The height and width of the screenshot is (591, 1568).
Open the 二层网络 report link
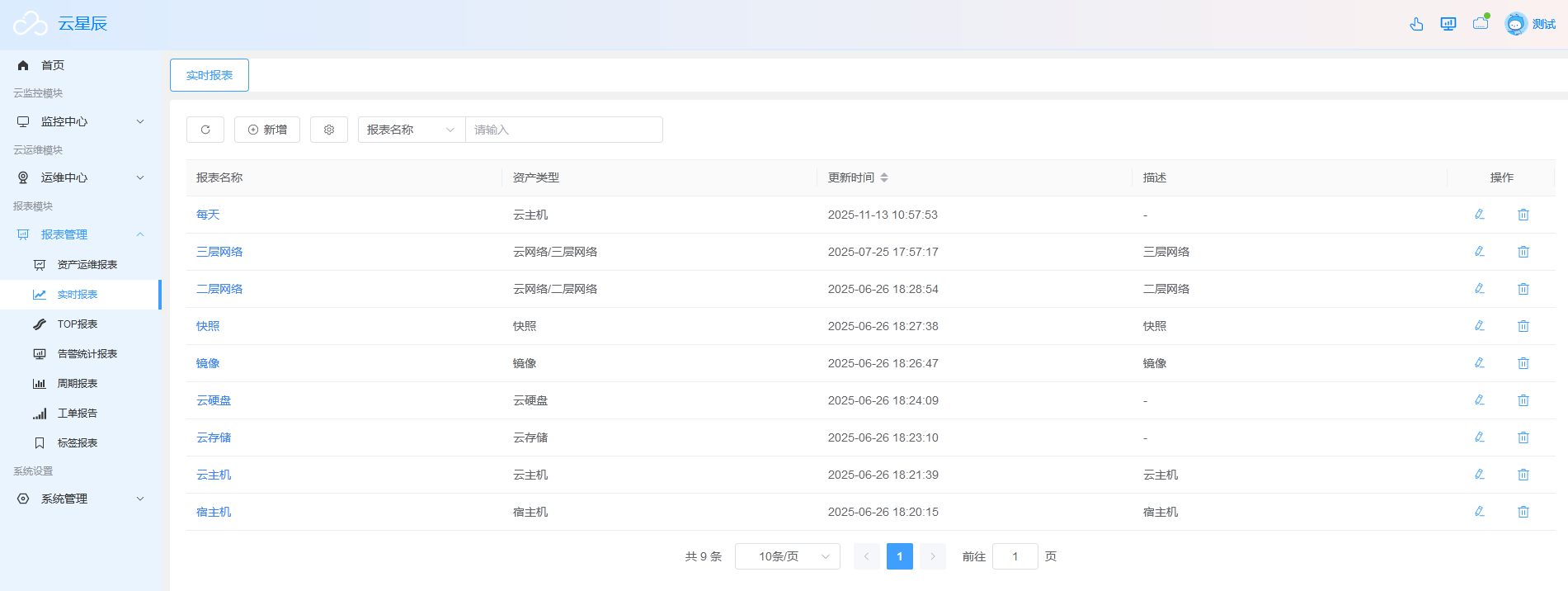tap(219, 289)
